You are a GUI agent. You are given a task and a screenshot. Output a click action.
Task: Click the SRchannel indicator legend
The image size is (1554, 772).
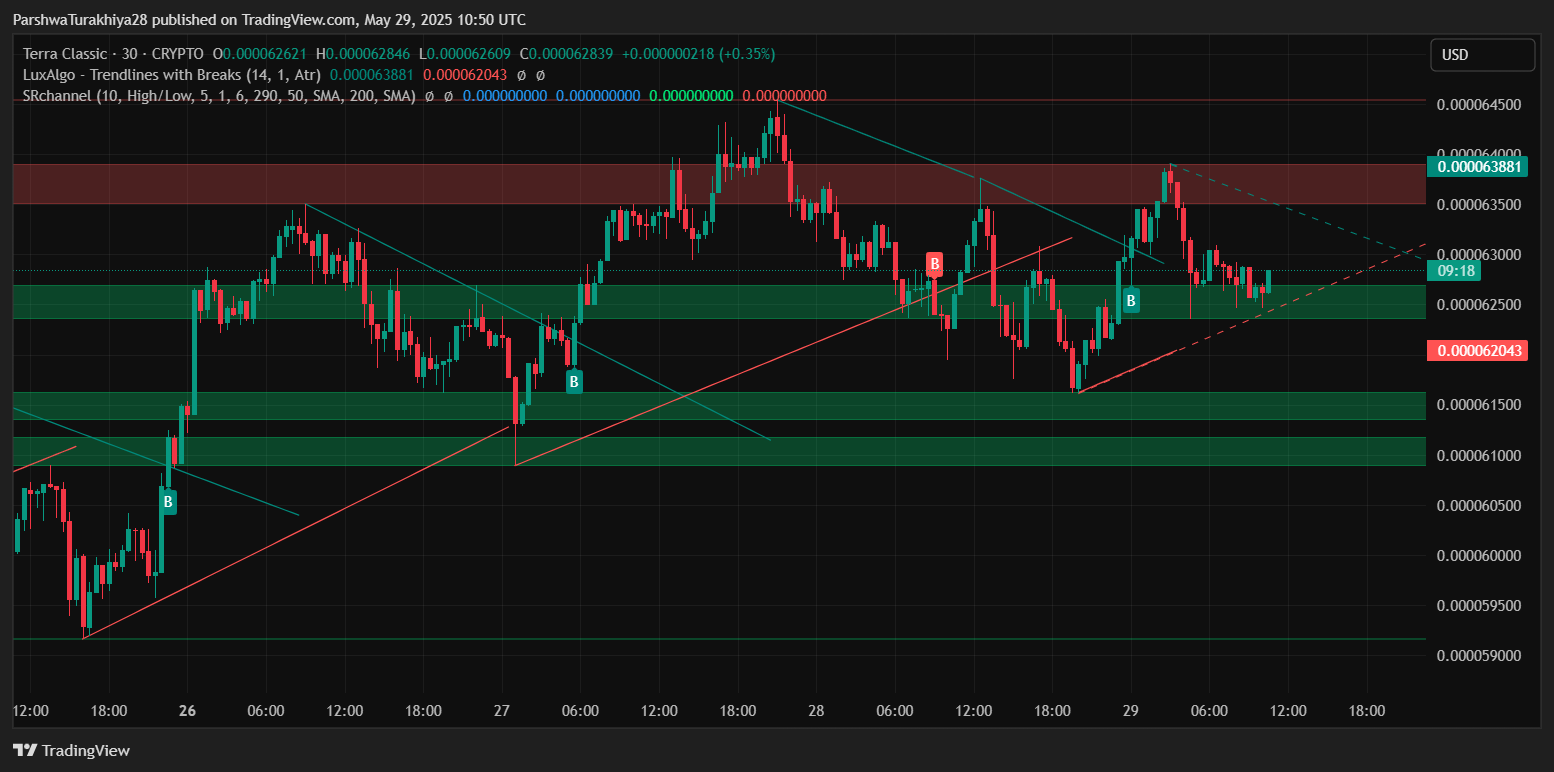[219, 96]
